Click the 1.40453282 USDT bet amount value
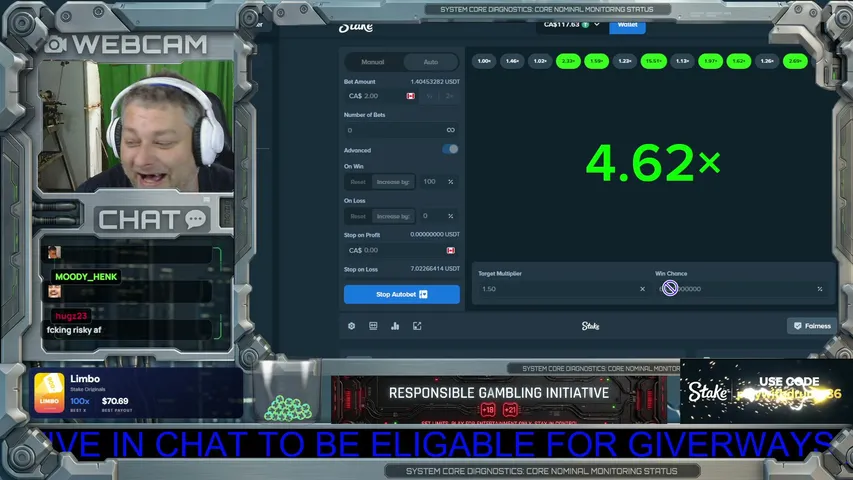 (435, 82)
